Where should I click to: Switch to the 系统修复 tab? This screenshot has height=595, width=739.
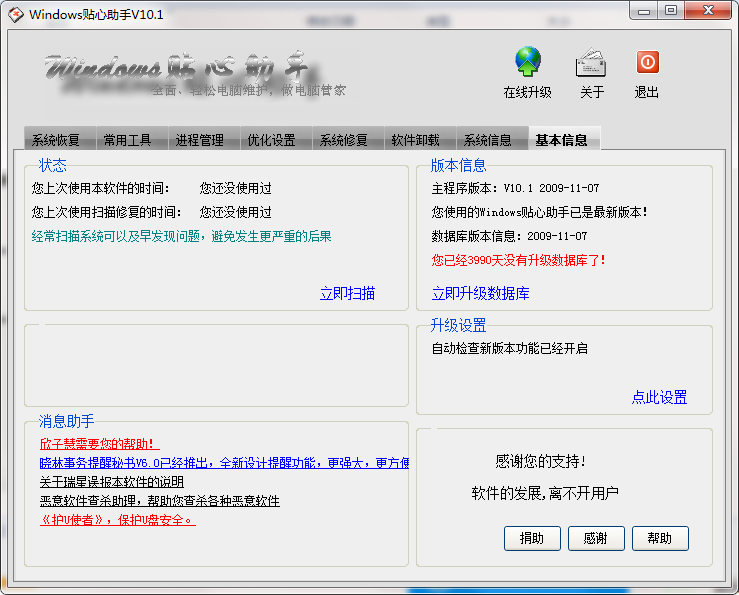tap(349, 140)
